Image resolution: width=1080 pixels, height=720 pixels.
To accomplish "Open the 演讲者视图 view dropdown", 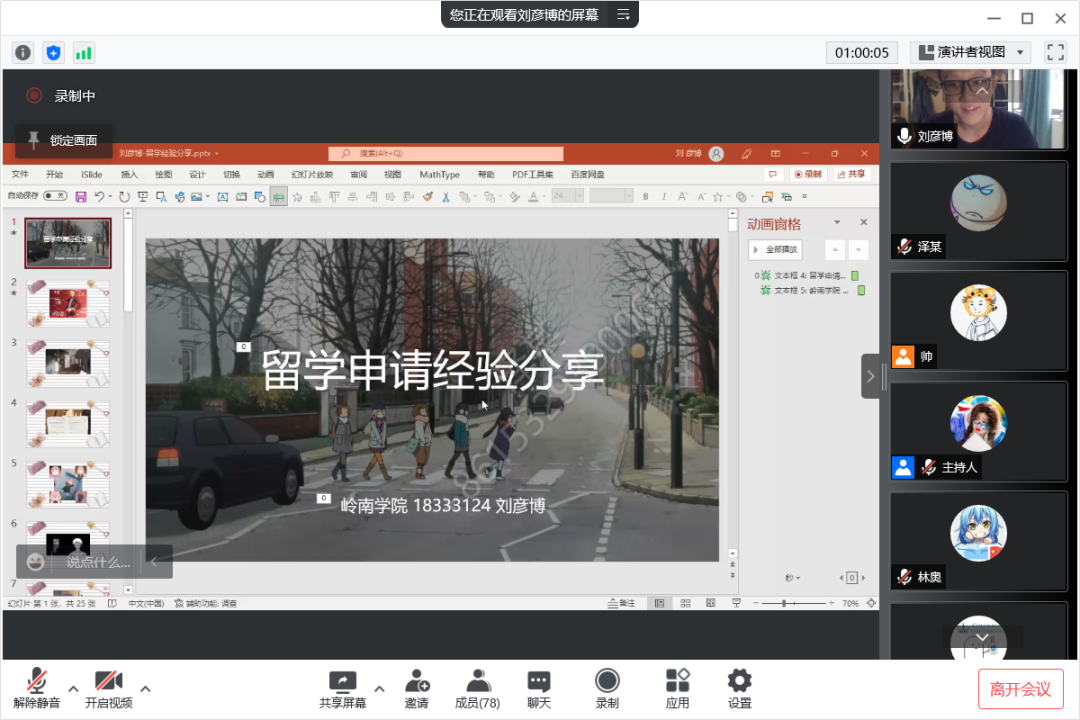I will pyautogui.click(x=970, y=52).
